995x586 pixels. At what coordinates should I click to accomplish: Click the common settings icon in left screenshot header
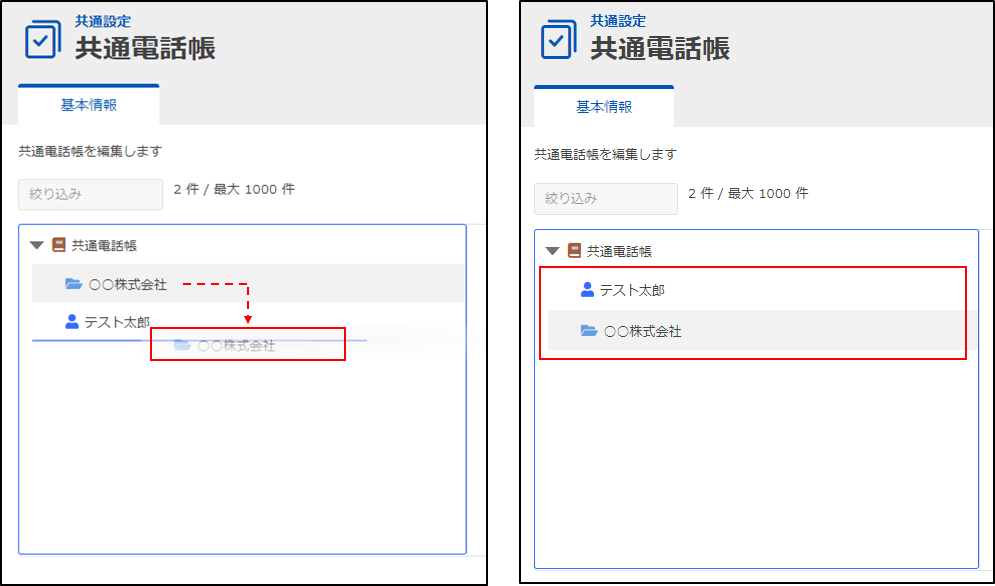[43, 39]
